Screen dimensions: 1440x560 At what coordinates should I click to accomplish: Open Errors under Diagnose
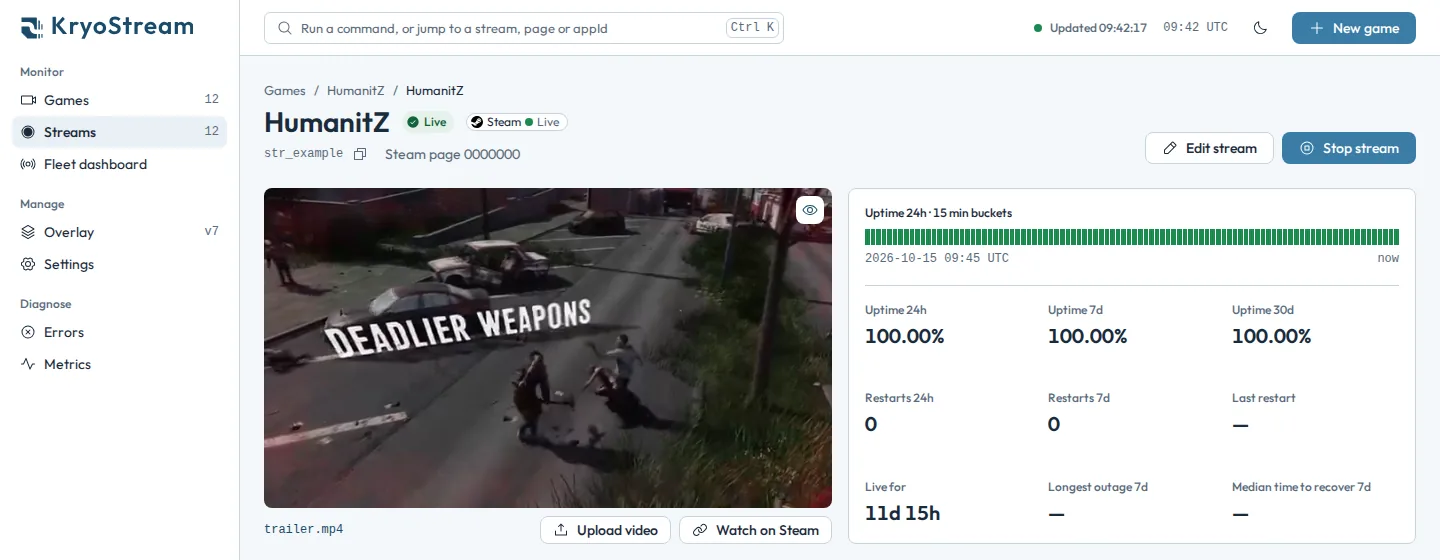click(119, 332)
